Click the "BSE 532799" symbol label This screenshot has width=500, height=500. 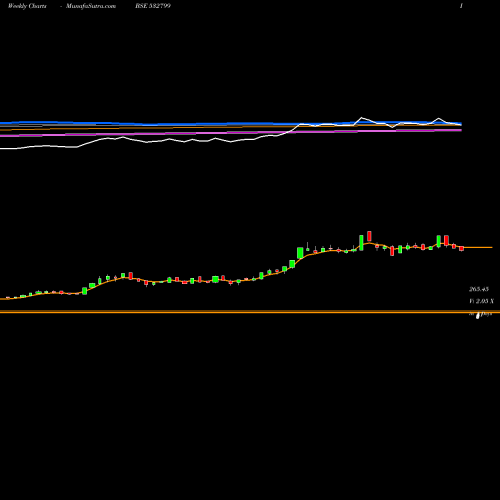(x=153, y=6)
